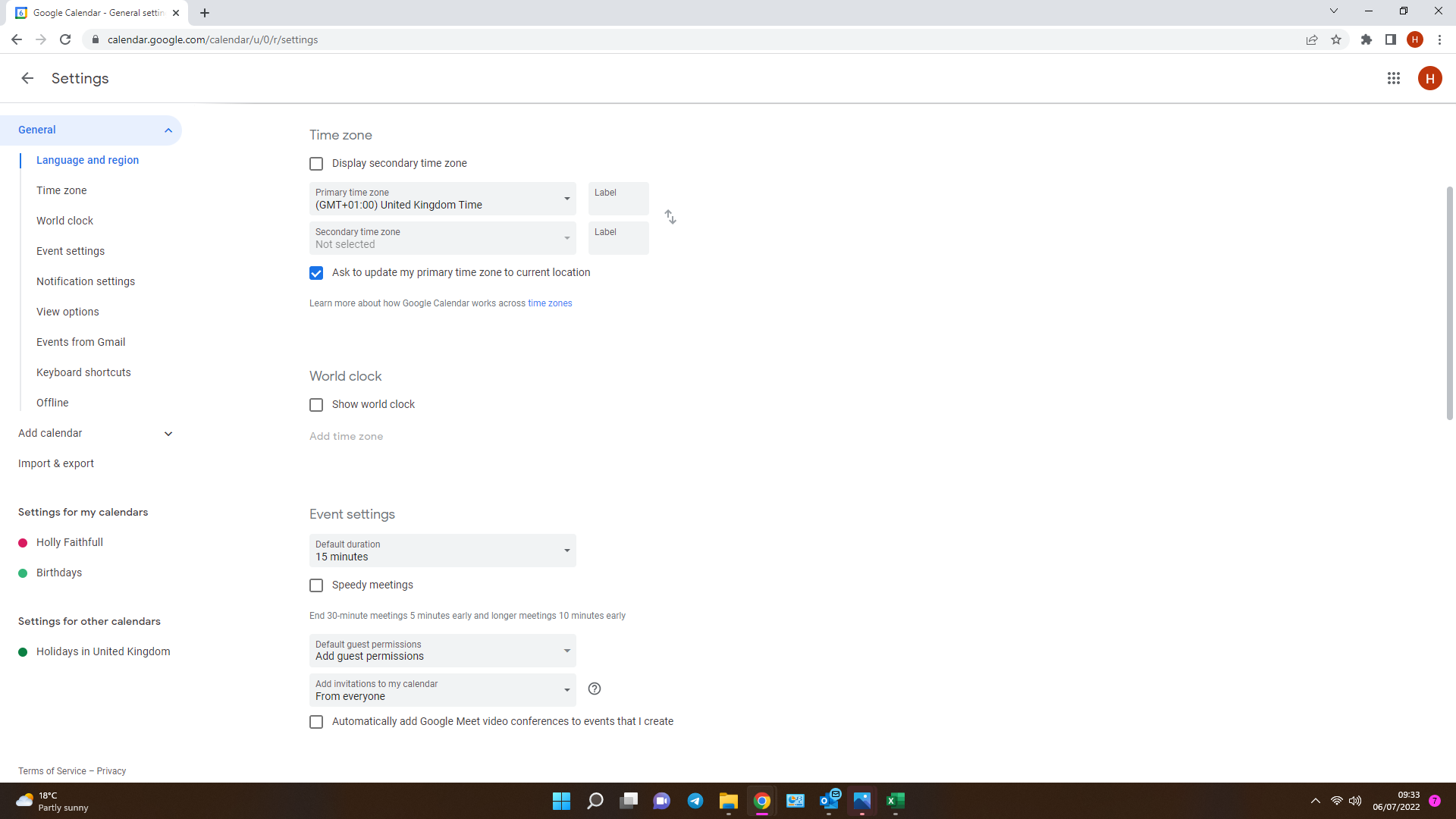Image resolution: width=1456 pixels, height=819 pixels.
Task: Open Events from Gmail section
Action: 81,342
